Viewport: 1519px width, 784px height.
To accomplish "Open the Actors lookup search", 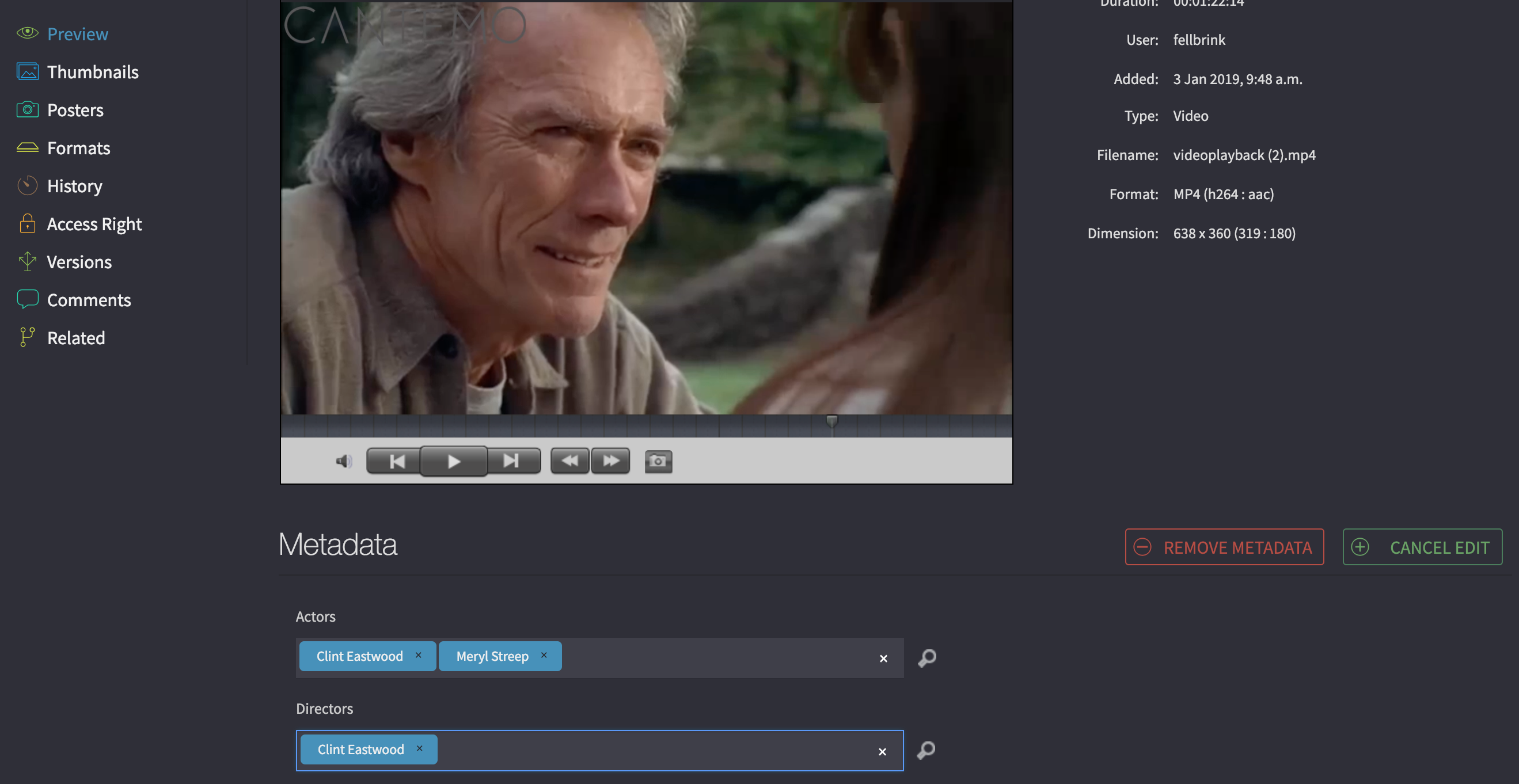I will 927,657.
